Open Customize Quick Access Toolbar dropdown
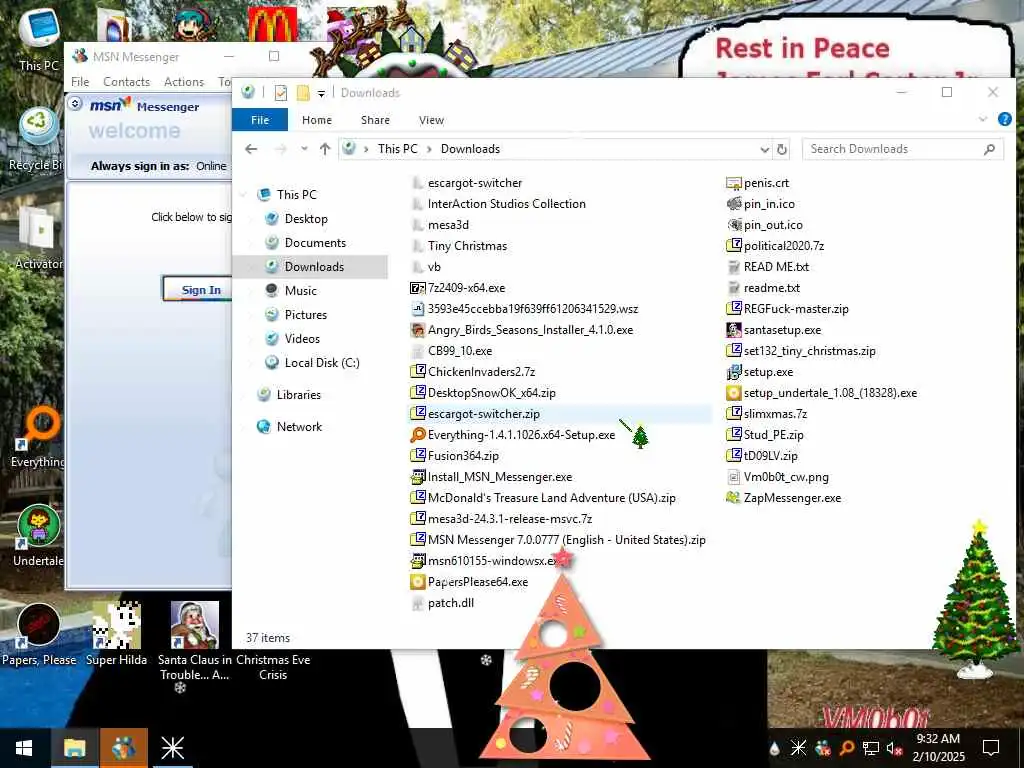Viewport: 1024px width, 768px height. tap(321, 93)
